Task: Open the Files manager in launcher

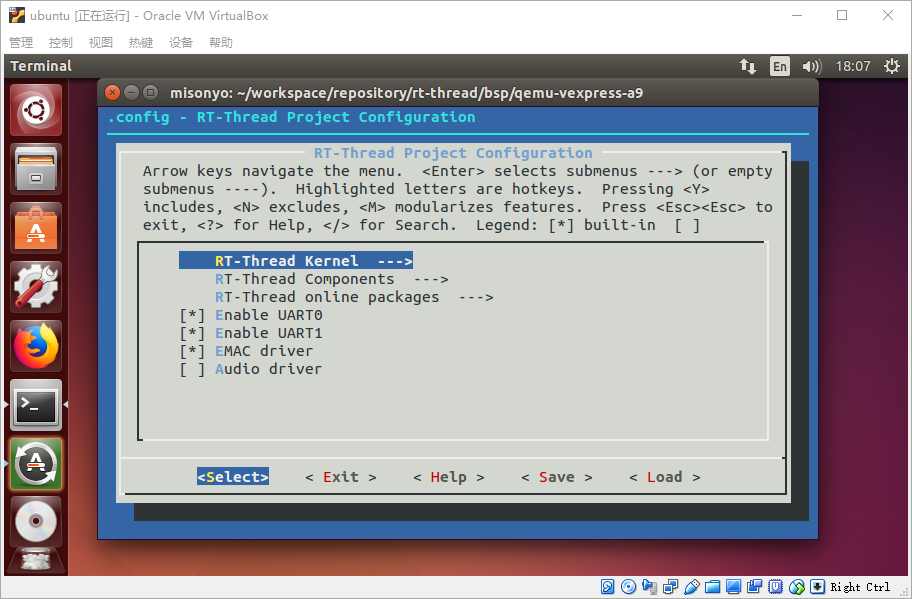Action: click(x=36, y=169)
